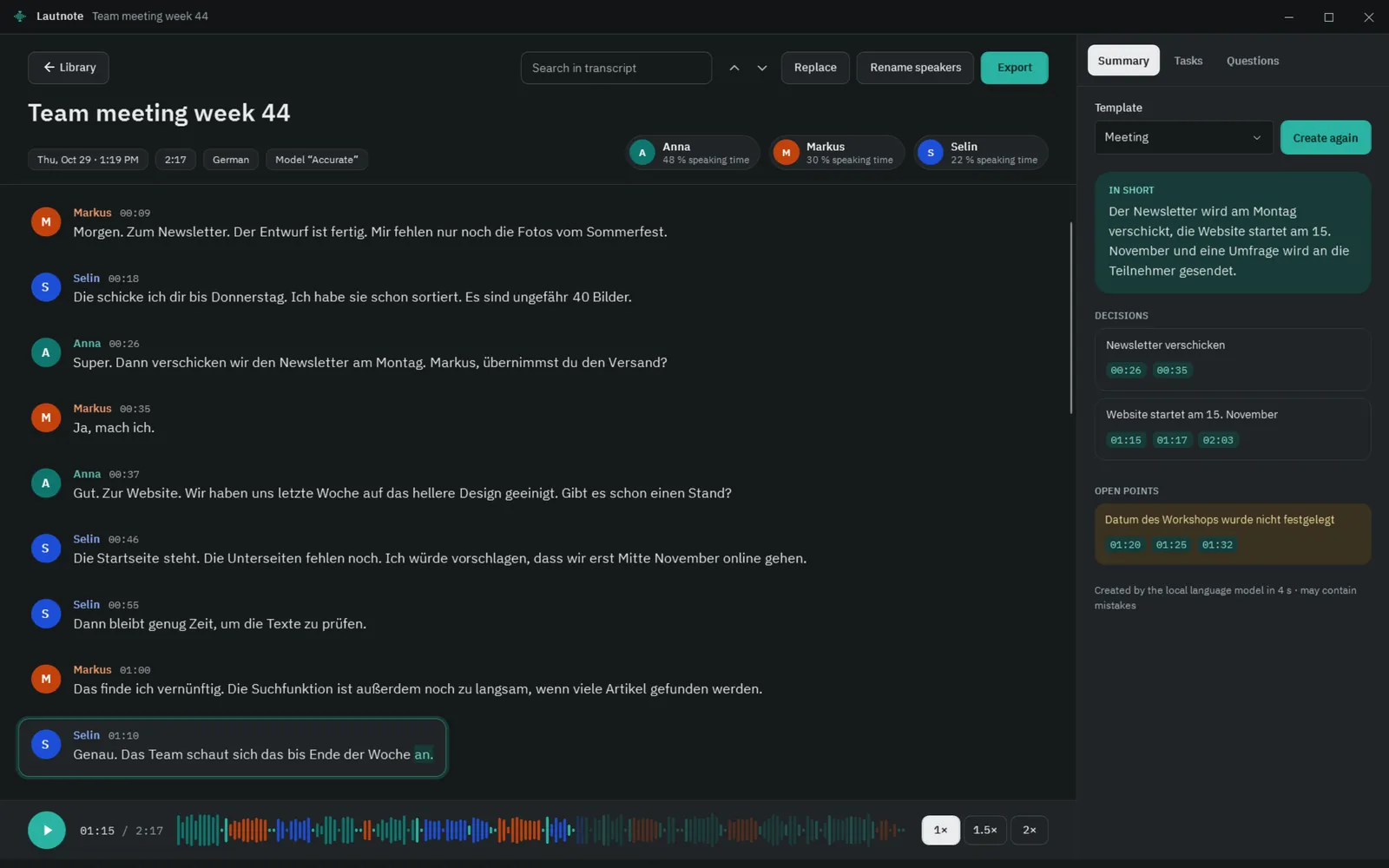Go to previous search match arrow
Viewport: 1389px width, 868px height.
(734, 68)
